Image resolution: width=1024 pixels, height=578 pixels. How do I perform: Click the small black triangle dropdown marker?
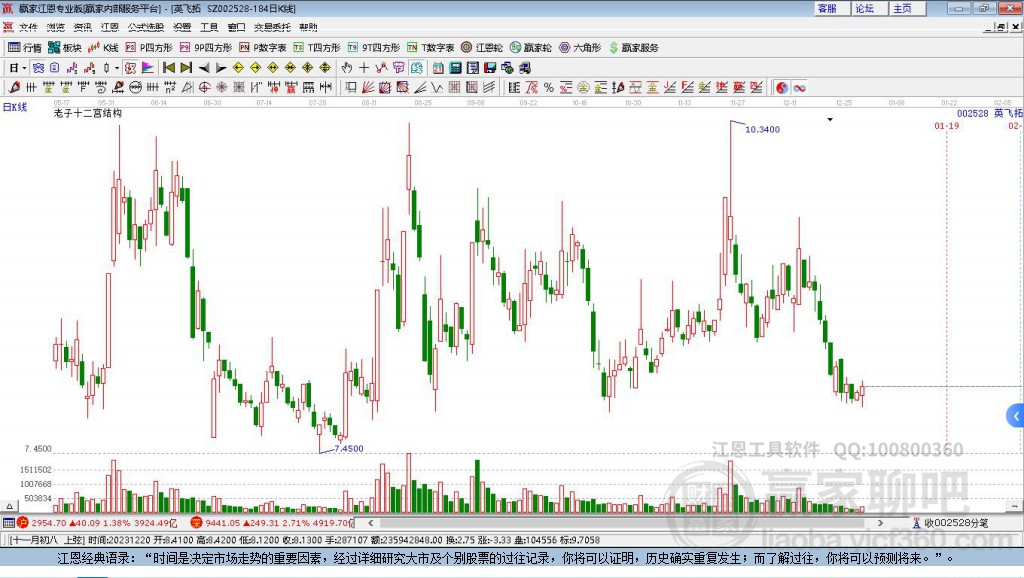(x=830, y=120)
